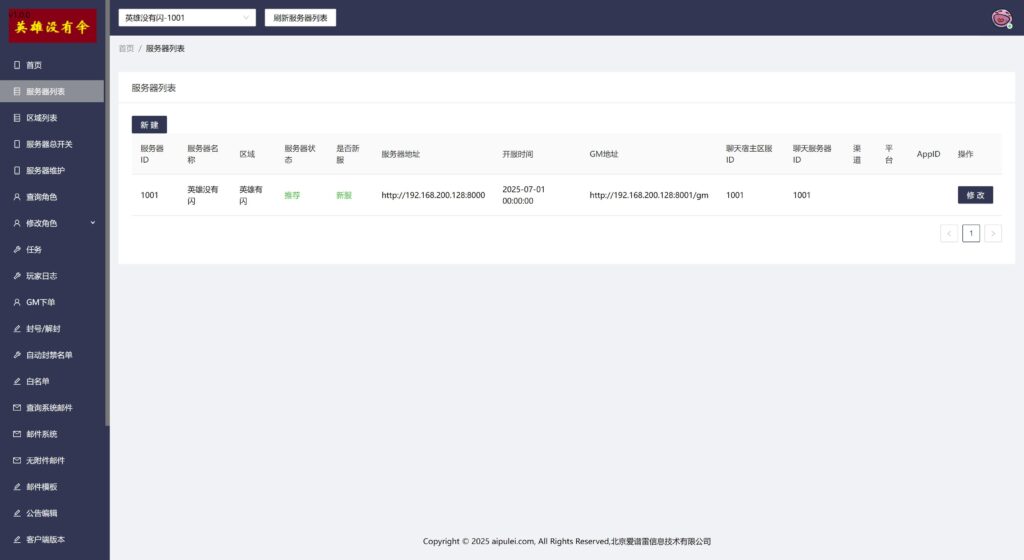Select page 1 in pagination
The height and width of the screenshot is (560, 1024).
coord(971,233)
